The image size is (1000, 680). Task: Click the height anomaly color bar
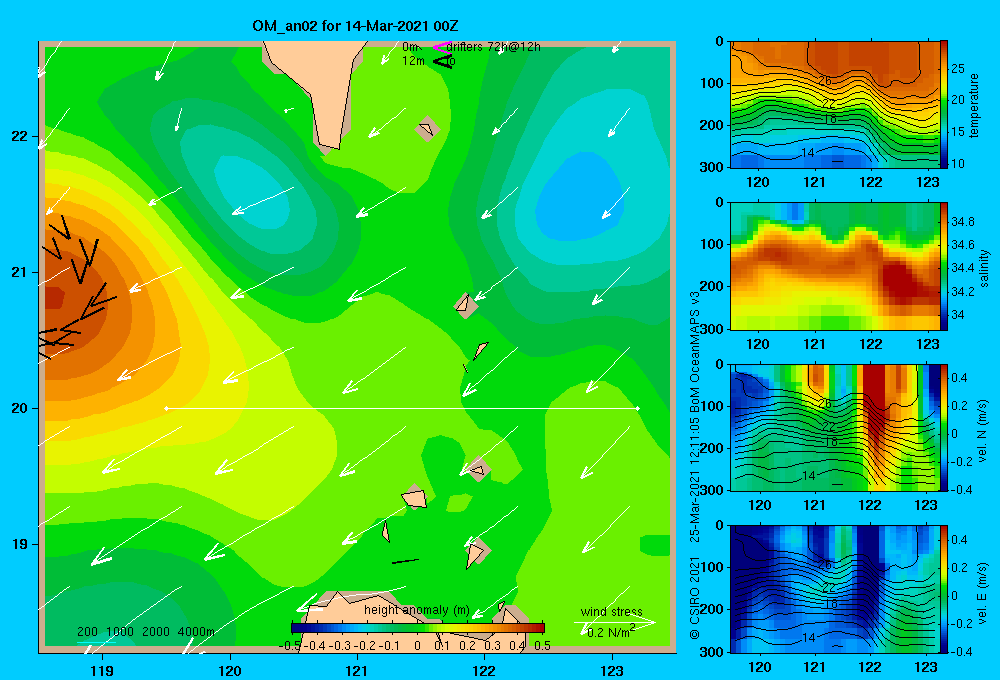pos(418,627)
